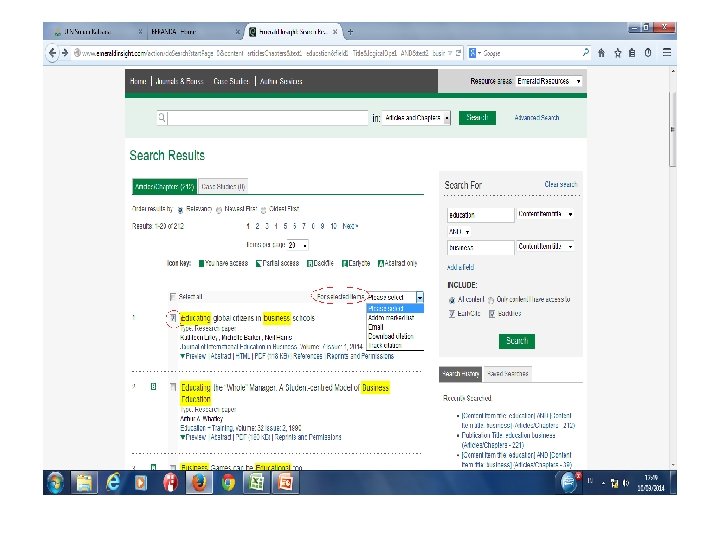720x540 pixels.
Task: Open 'Articles and Chapters' search scope dropdown
Action: pos(417,118)
